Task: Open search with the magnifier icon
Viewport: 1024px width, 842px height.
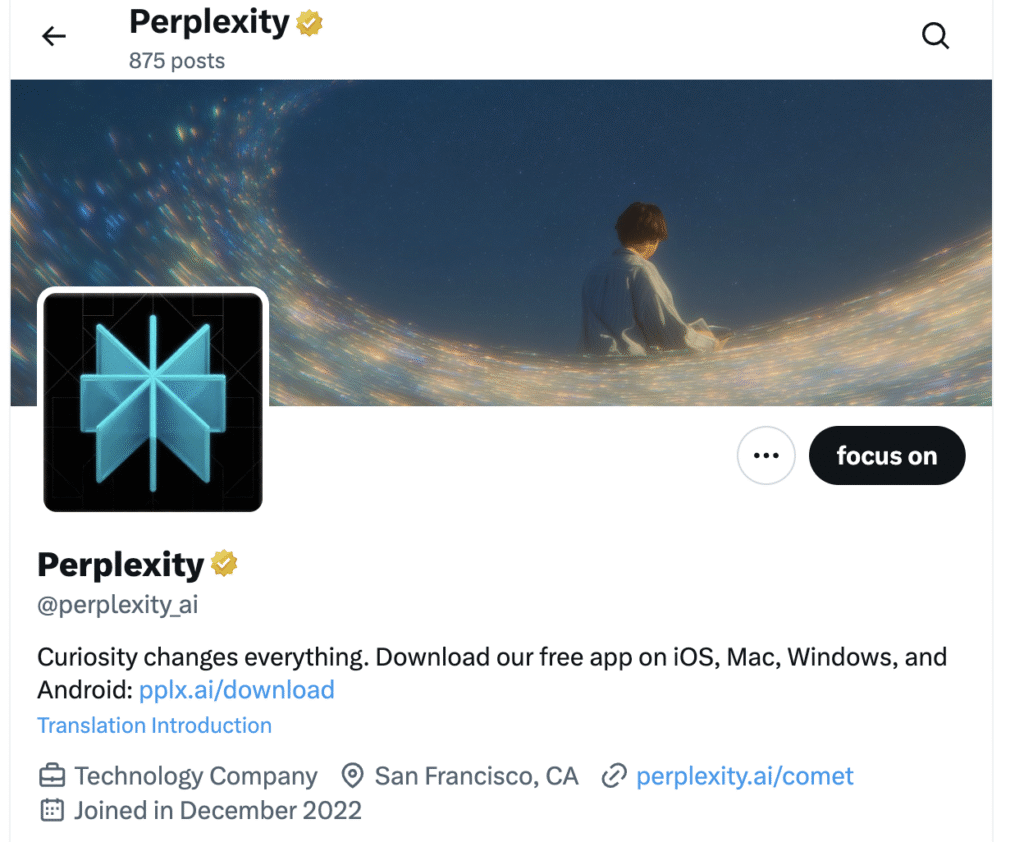Action: click(x=935, y=37)
